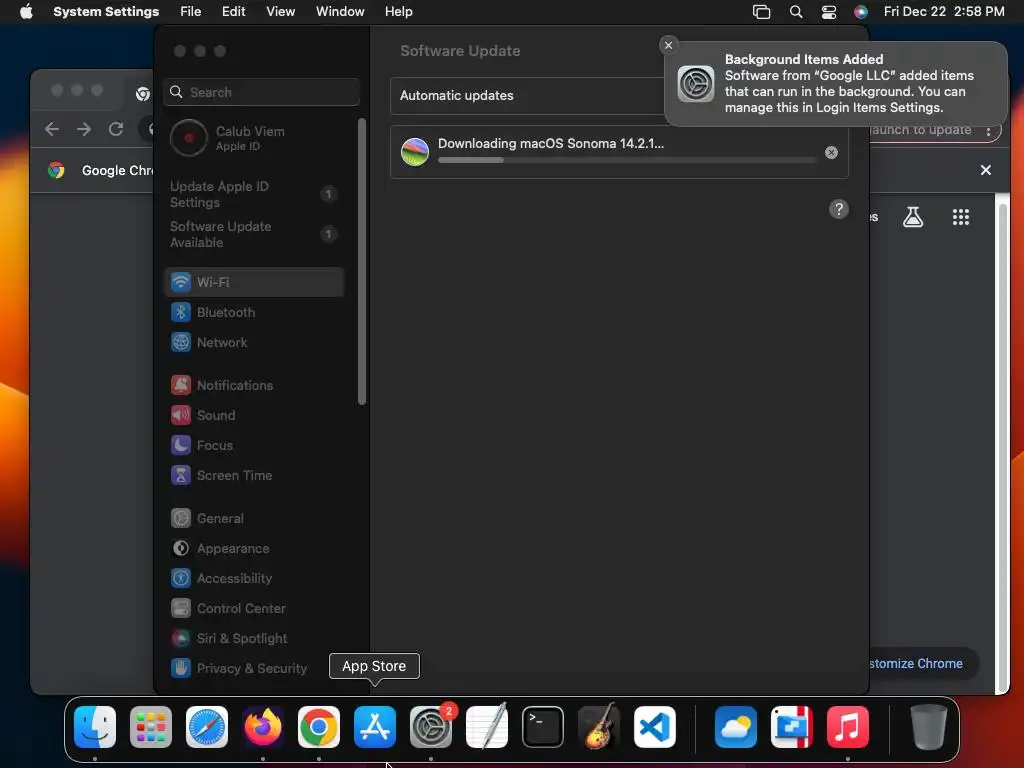Screen dimensions: 1024x768
Task: Focus the Settings Search field
Action: [x=261, y=92]
